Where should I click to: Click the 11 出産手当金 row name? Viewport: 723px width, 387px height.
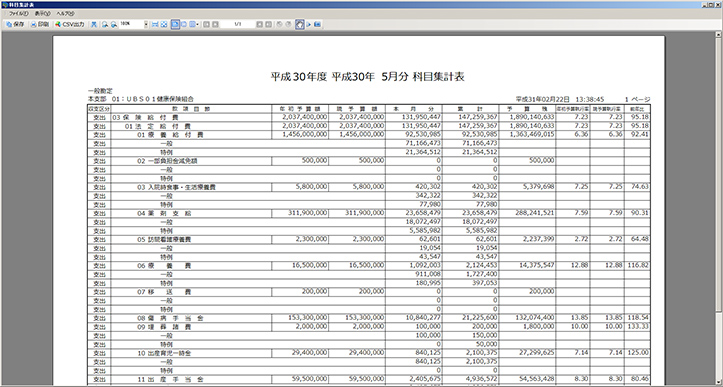170,379
